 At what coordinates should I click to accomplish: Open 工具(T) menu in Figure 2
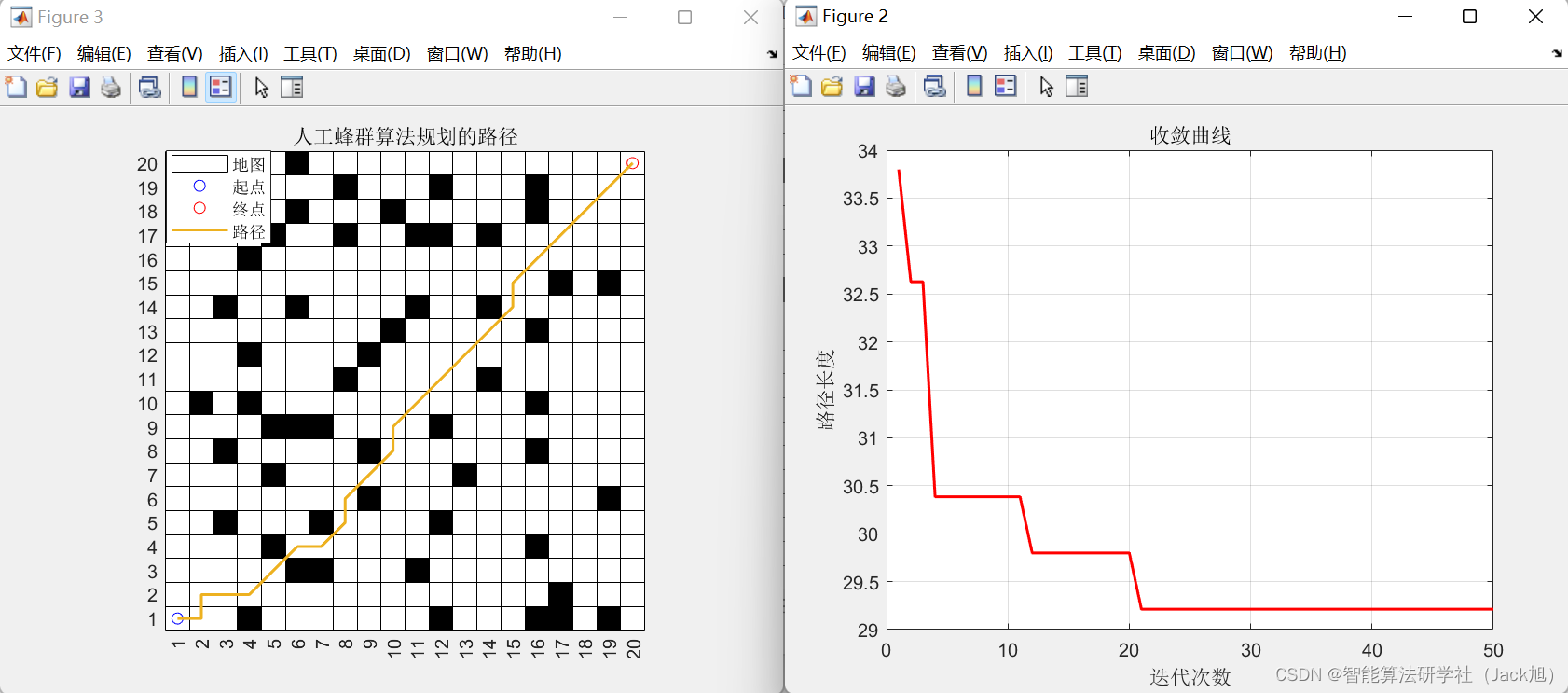(1095, 52)
